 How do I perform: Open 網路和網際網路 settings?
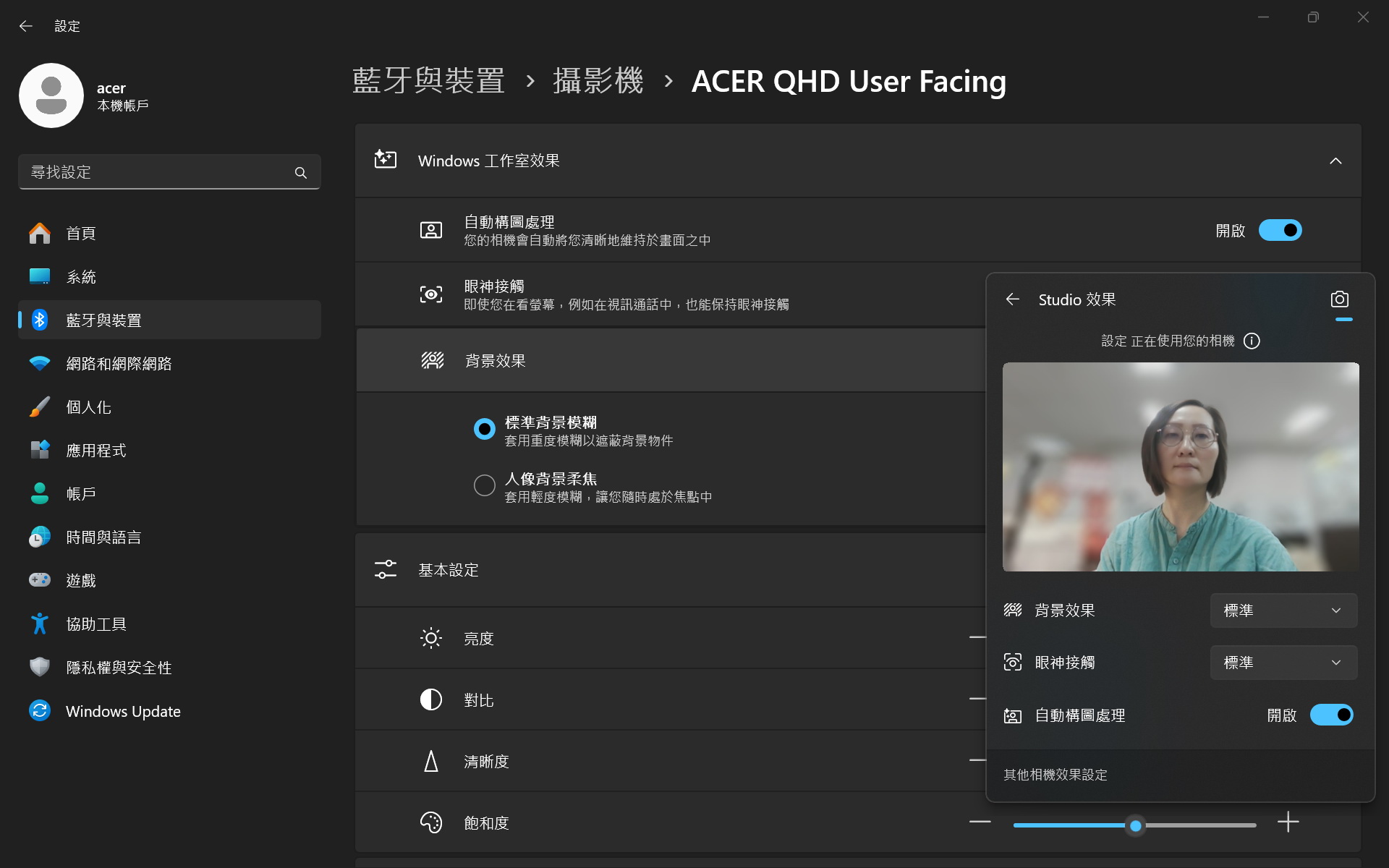(x=169, y=363)
